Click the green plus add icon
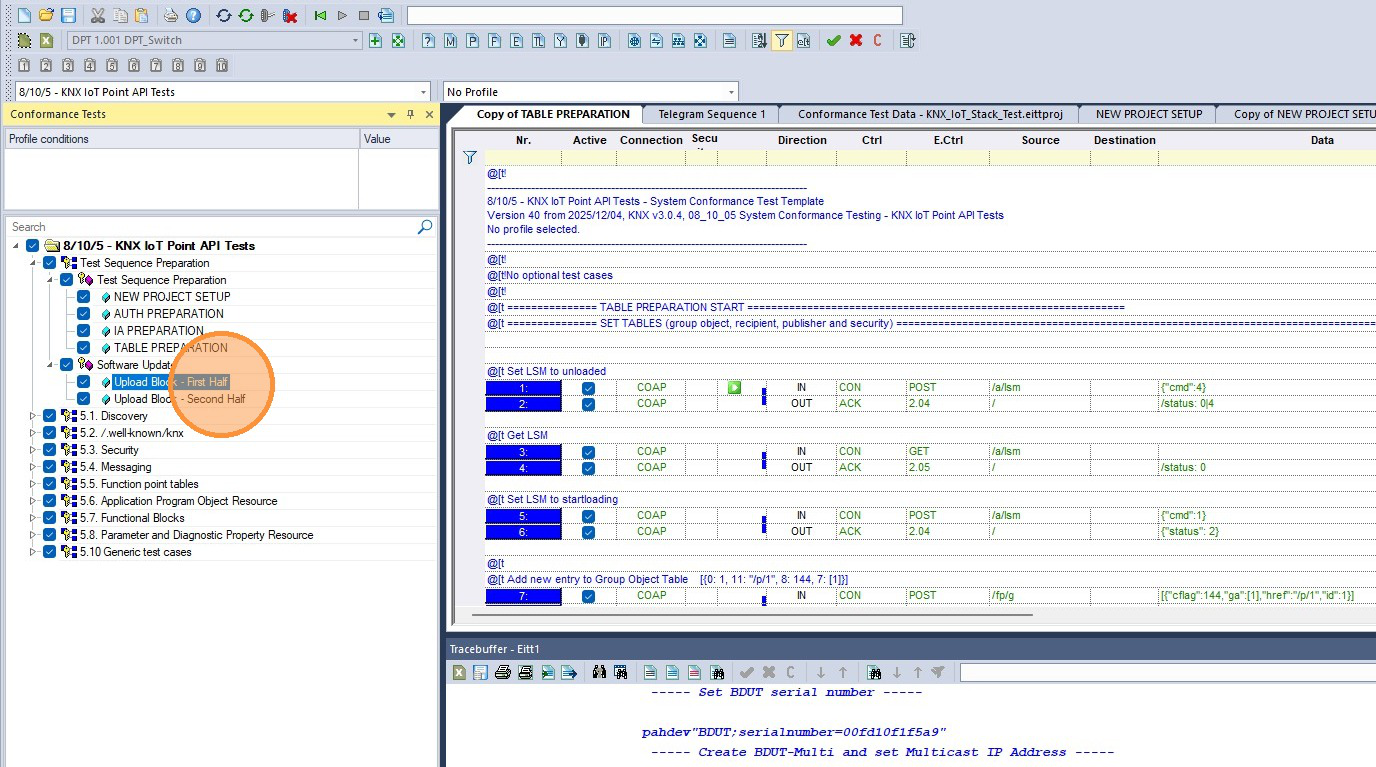This screenshot has width=1376, height=767. pos(375,41)
